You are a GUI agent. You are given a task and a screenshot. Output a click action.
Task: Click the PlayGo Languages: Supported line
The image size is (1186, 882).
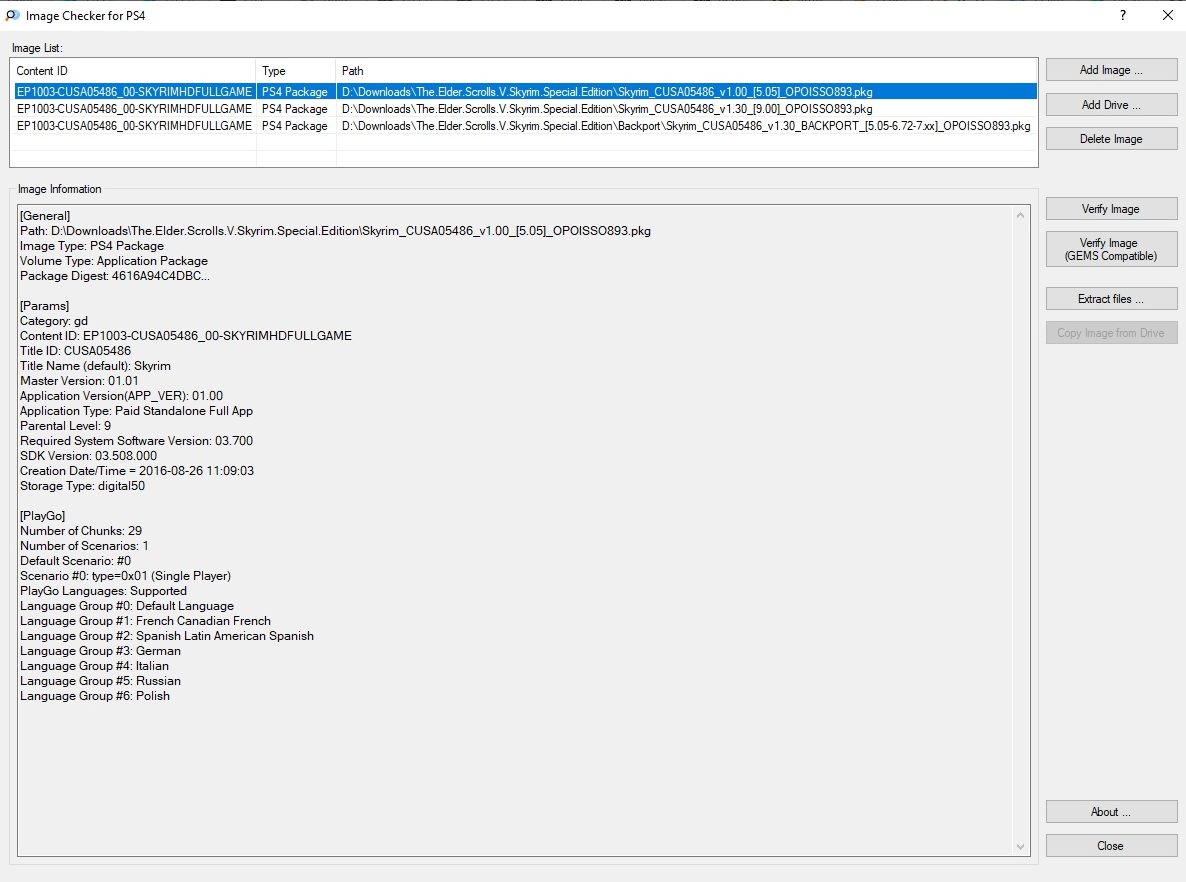pos(104,591)
